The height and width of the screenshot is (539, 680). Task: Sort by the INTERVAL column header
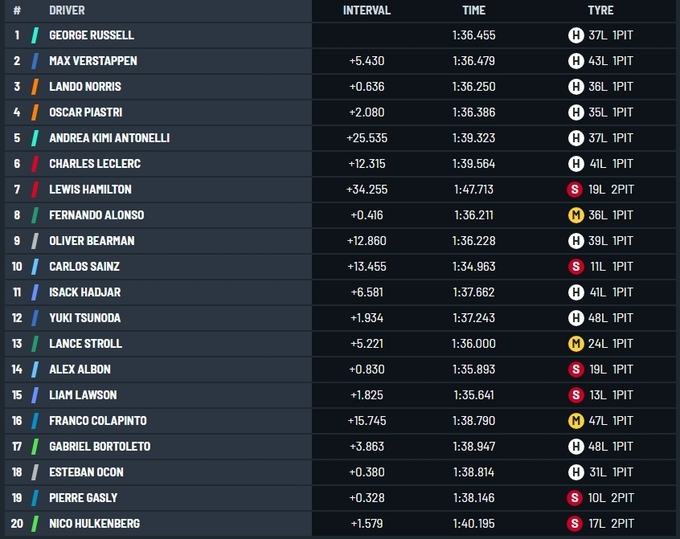(x=366, y=10)
